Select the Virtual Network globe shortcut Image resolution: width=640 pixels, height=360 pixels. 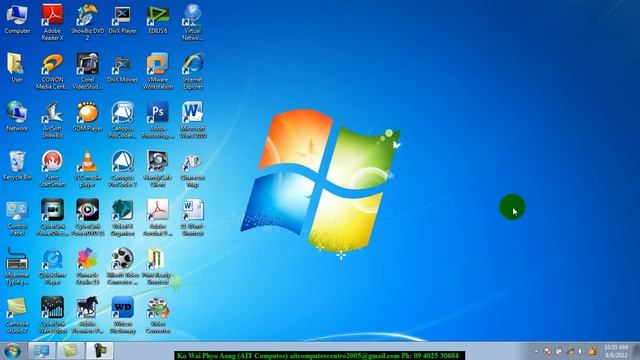pyautogui.click(x=193, y=22)
